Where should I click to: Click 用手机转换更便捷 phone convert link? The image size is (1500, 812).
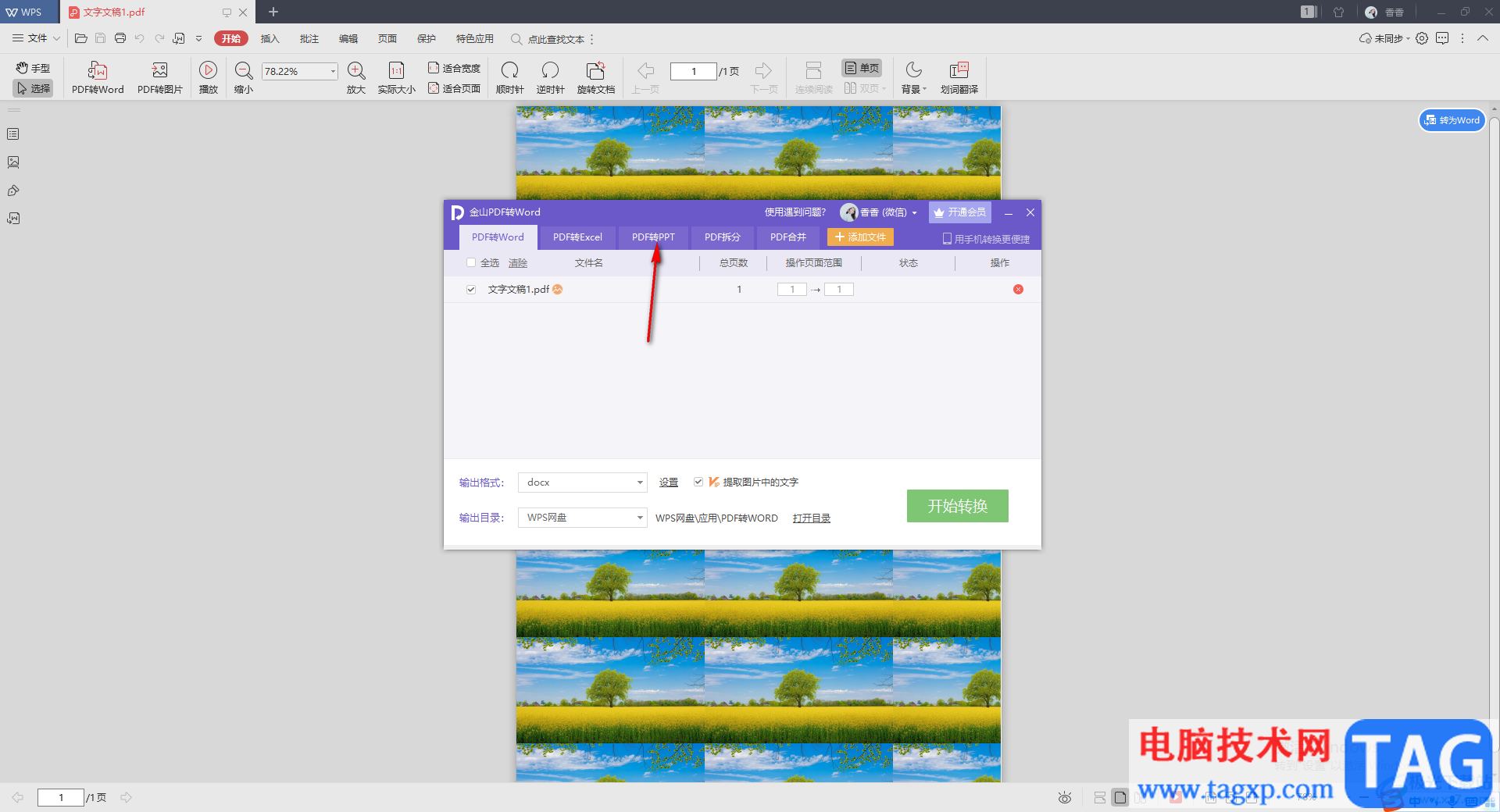pos(986,239)
